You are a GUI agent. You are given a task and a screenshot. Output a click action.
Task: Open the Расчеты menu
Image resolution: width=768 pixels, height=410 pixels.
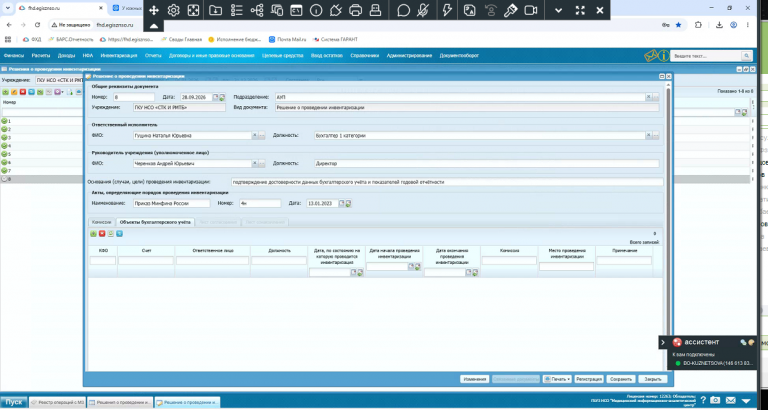(x=41, y=56)
